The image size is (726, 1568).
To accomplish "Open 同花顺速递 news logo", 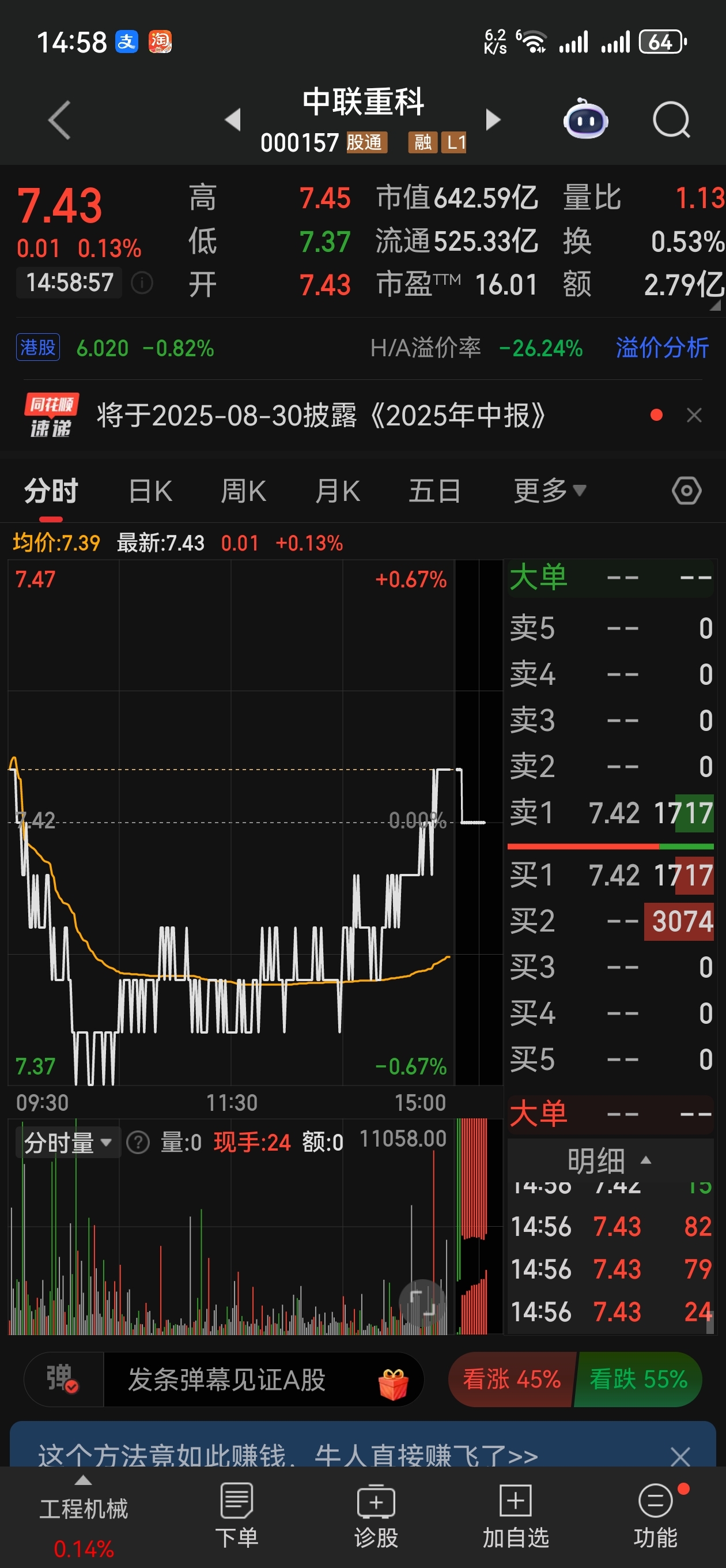I will (x=51, y=415).
